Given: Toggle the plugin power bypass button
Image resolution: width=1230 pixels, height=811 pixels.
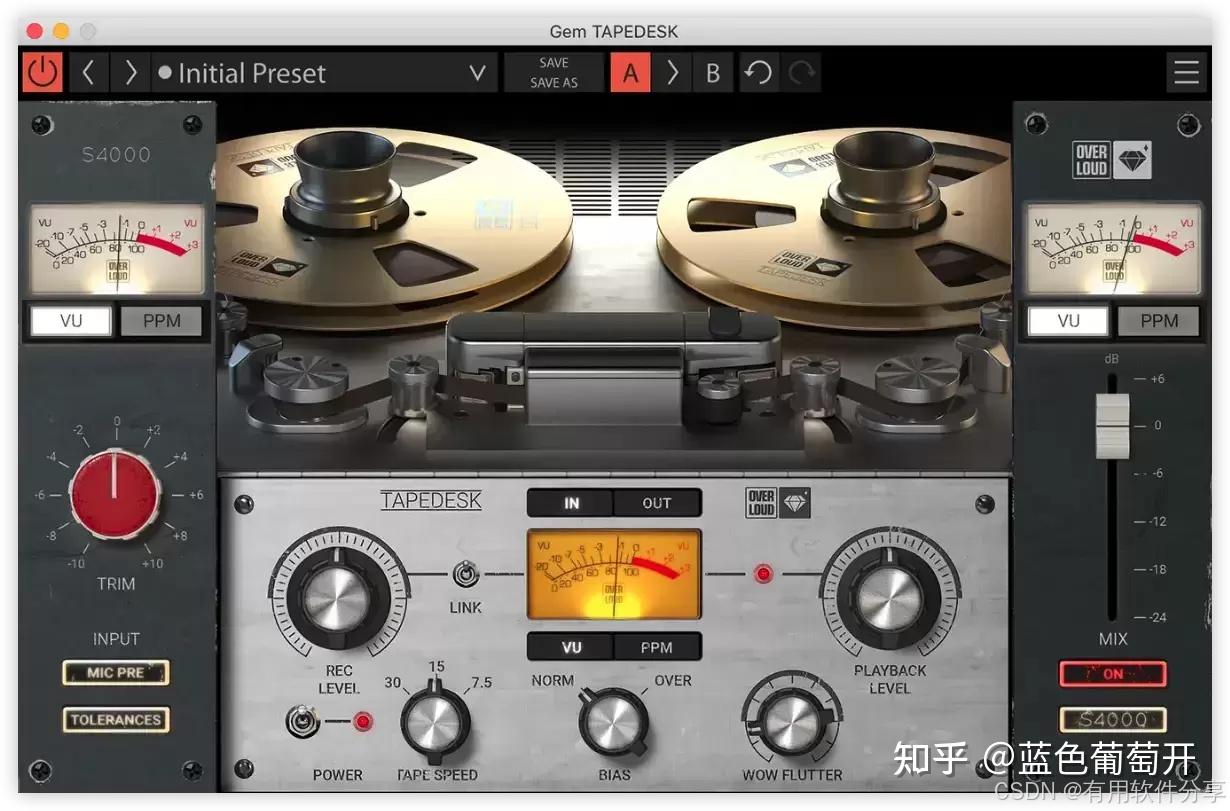Looking at the screenshot, I should pos(43,73).
